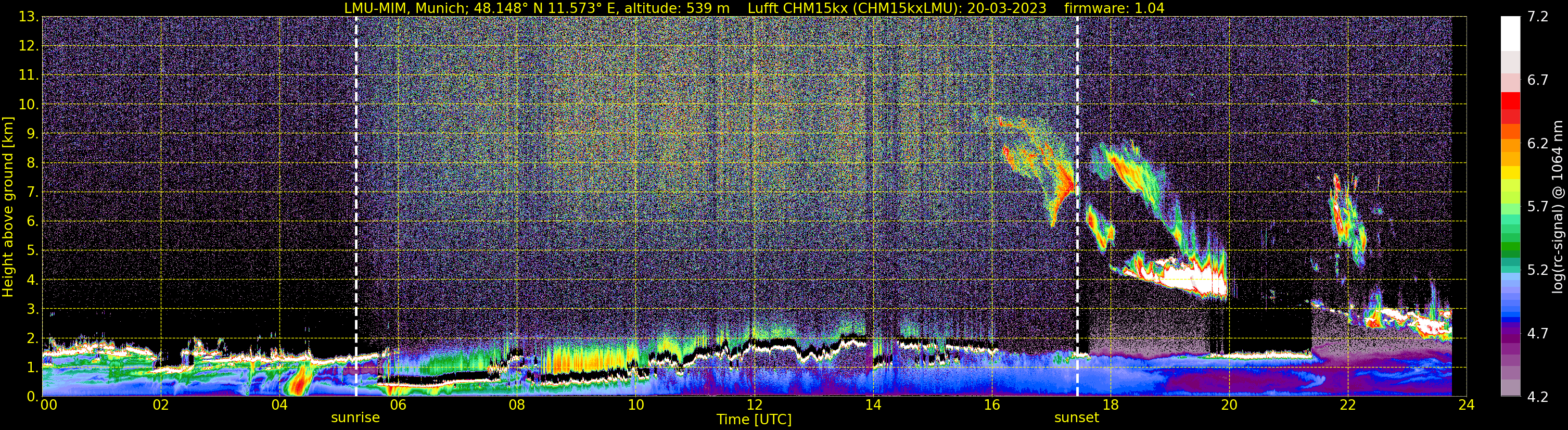
Task: Click the '4.' height axis tick label
Action: (33, 280)
